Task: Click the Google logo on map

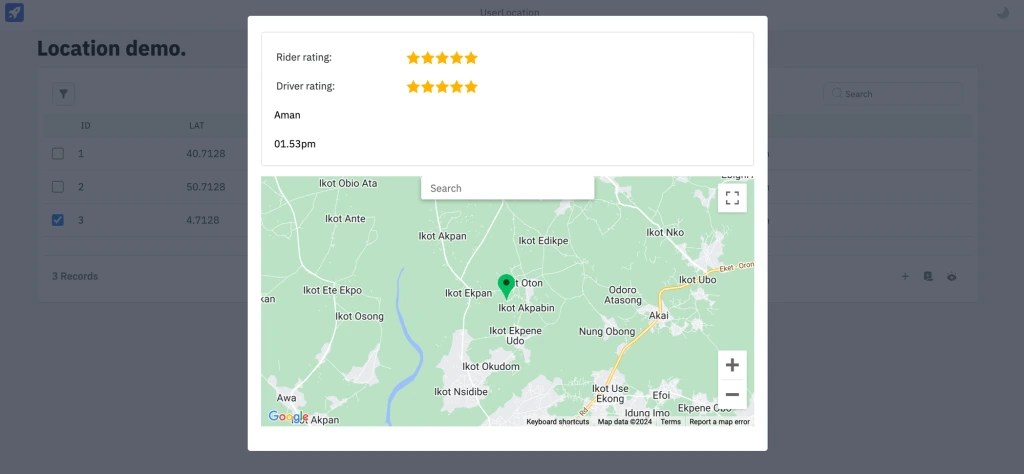Action: click(288, 417)
